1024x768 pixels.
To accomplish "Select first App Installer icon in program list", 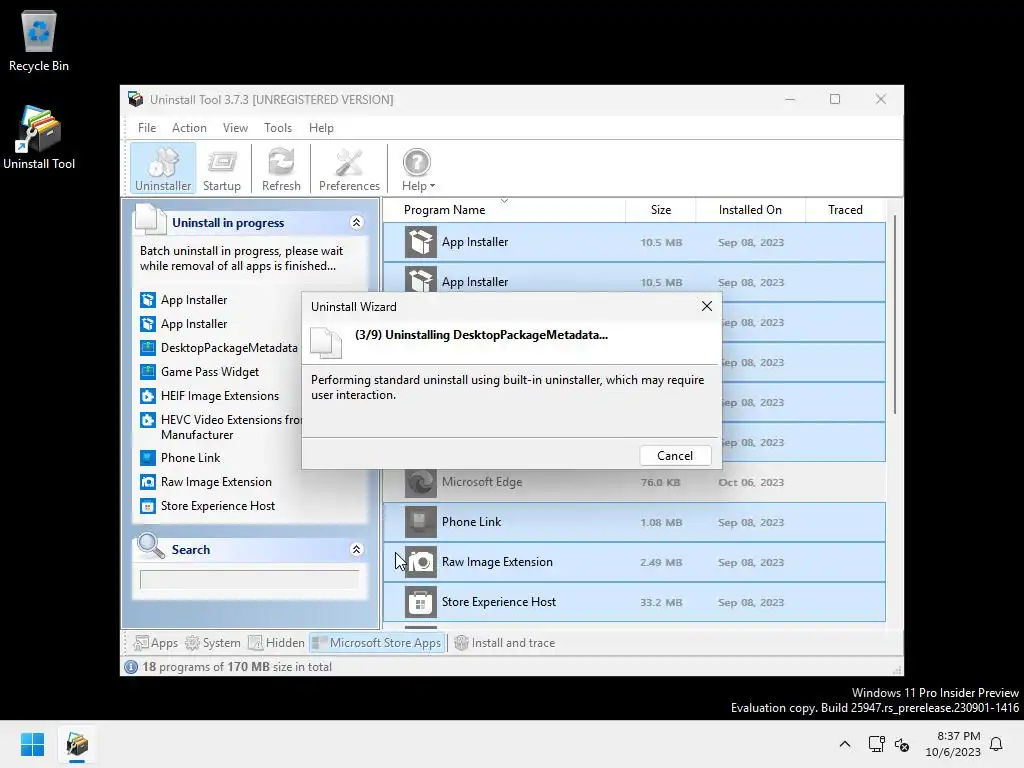I will 421,242.
